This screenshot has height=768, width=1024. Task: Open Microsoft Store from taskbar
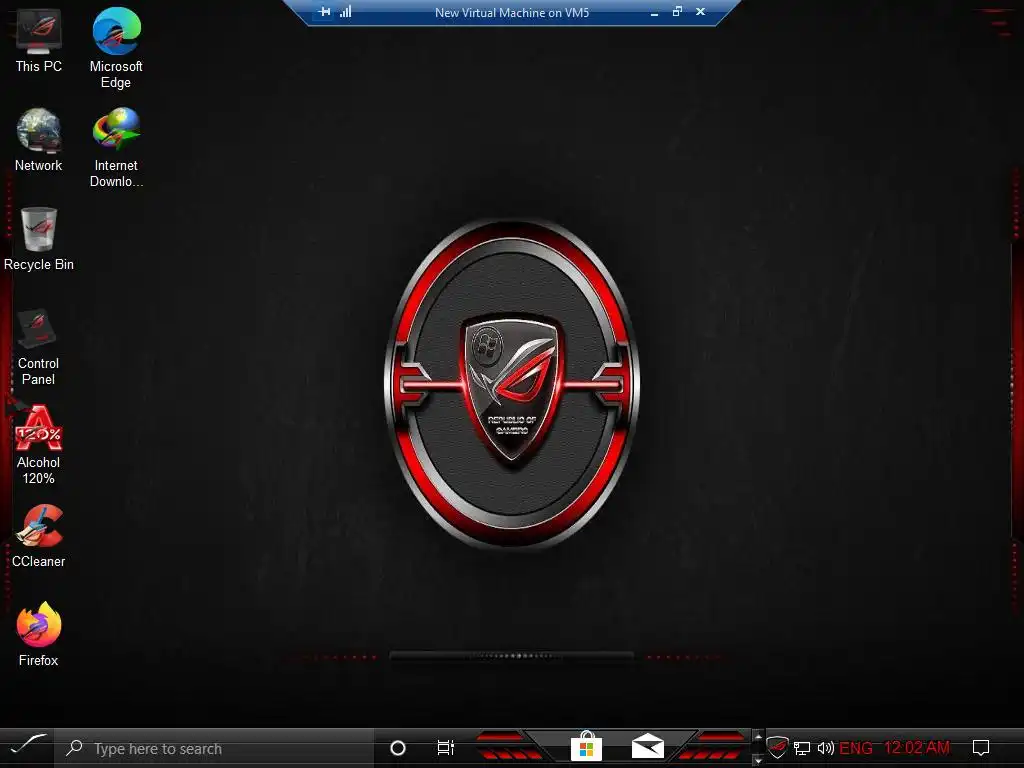click(x=586, y=746)
